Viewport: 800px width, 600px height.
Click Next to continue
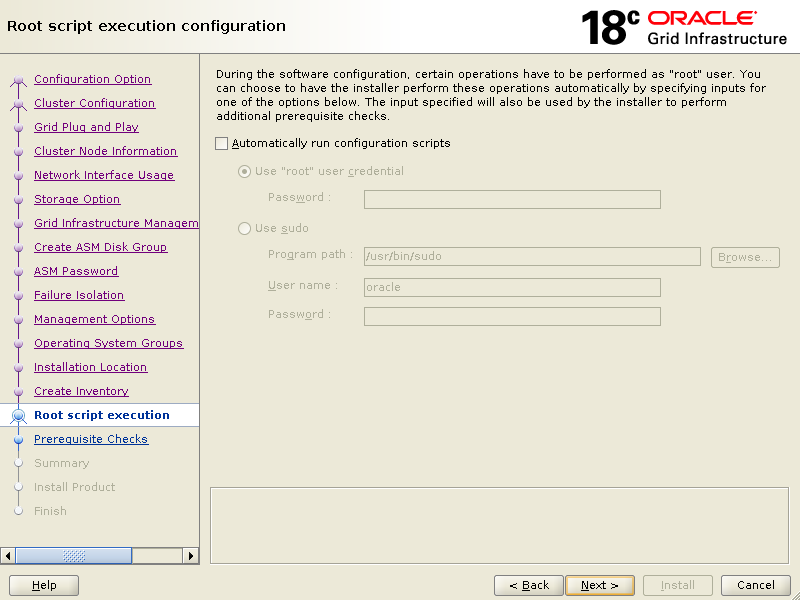pos(599,585)
